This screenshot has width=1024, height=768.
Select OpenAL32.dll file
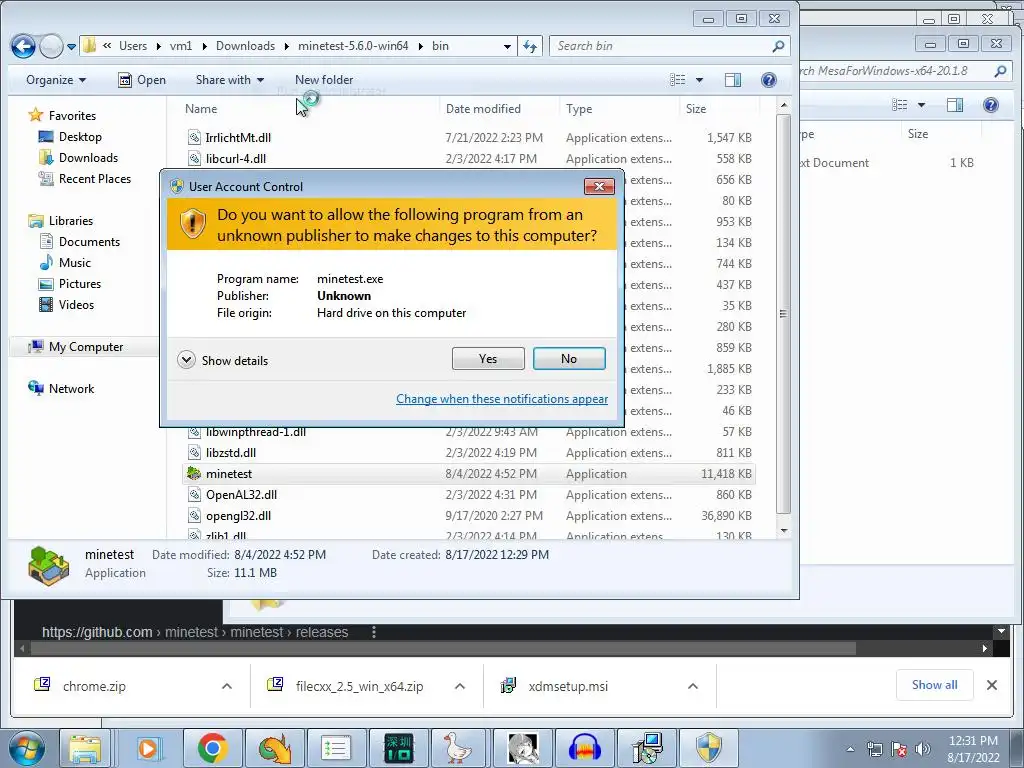click(241, 494)
